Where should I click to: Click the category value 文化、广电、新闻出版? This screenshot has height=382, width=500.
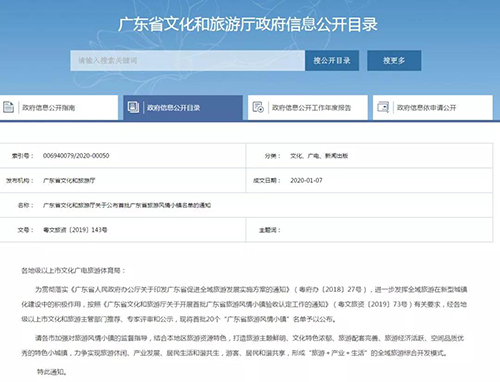point(319,156)
